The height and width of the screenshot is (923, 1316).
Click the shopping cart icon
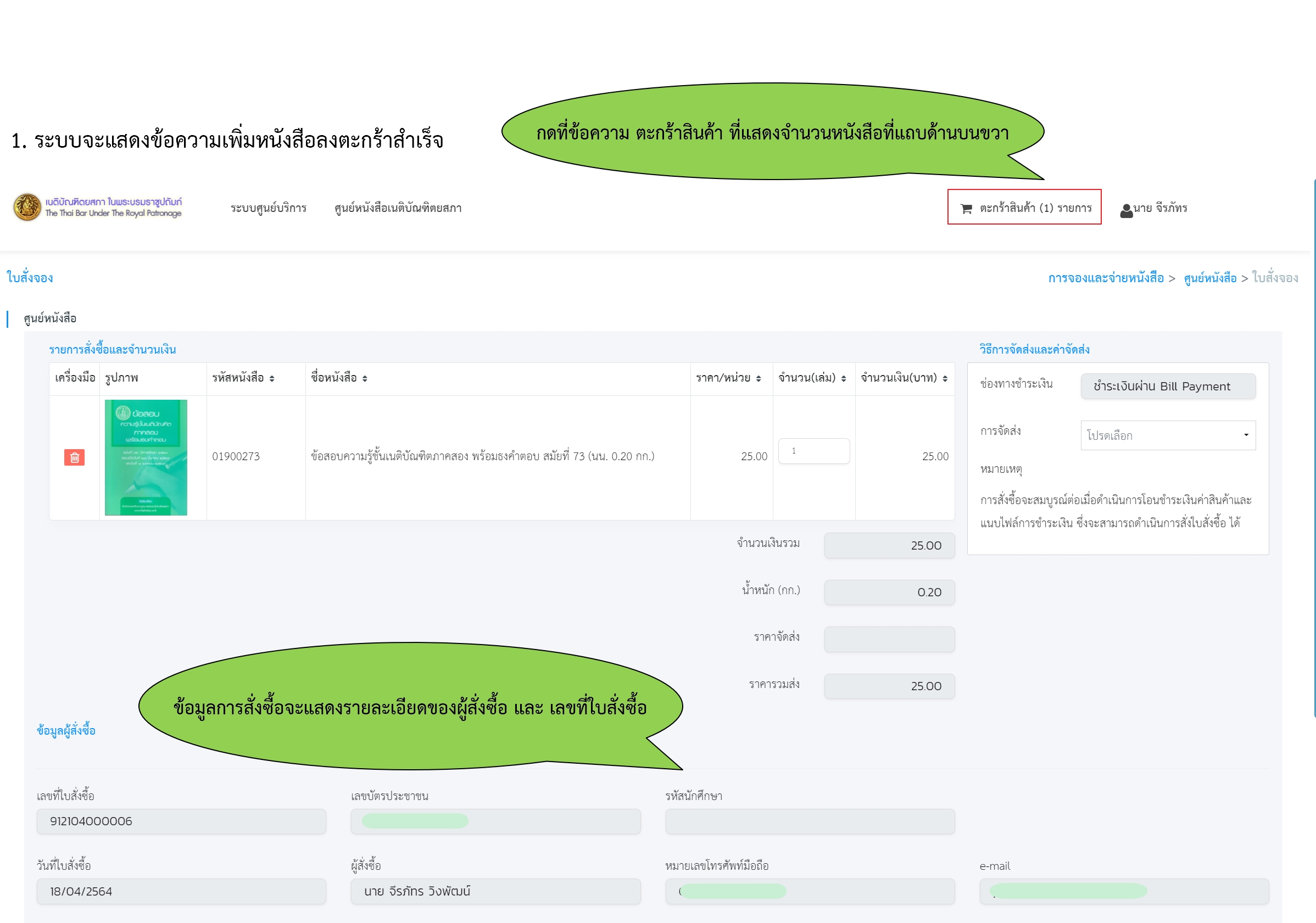click(966, 209)
